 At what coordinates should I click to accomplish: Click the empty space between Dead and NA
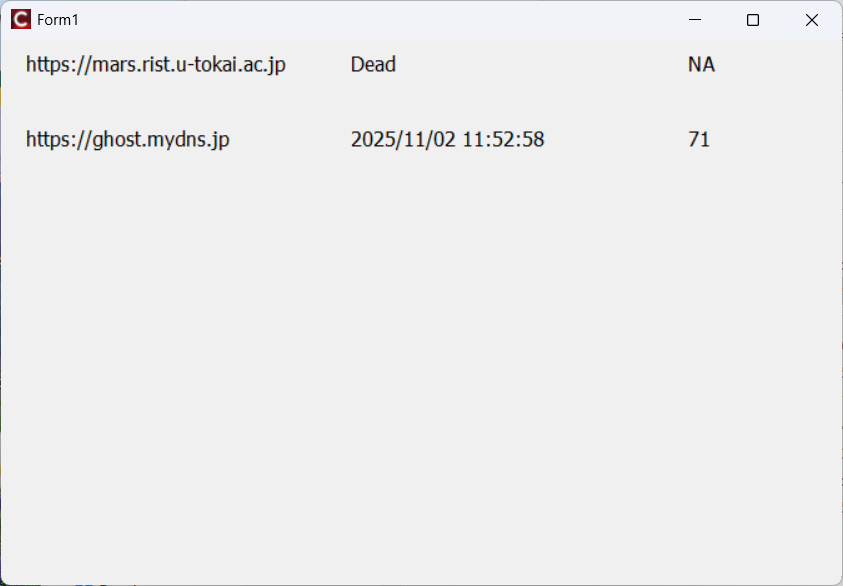point(542,65)
